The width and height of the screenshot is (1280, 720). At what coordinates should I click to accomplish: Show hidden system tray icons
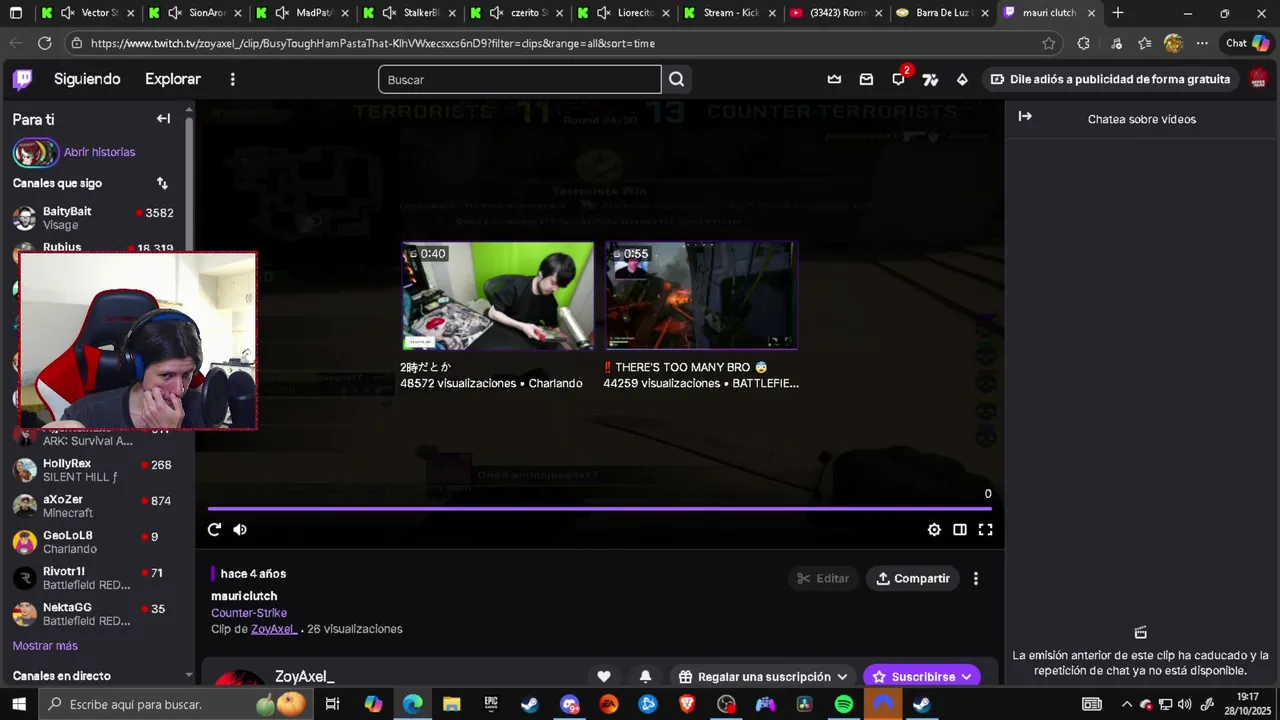1126,704
